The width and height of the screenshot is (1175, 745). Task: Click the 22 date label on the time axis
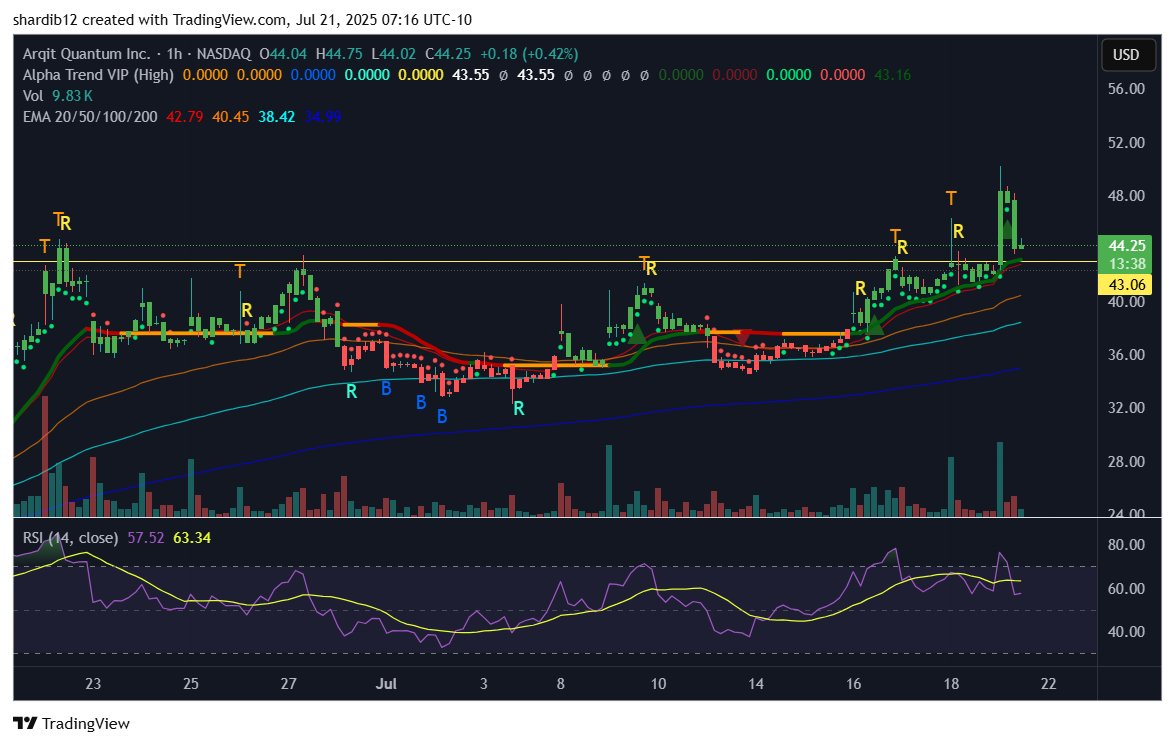(1048, 684)
